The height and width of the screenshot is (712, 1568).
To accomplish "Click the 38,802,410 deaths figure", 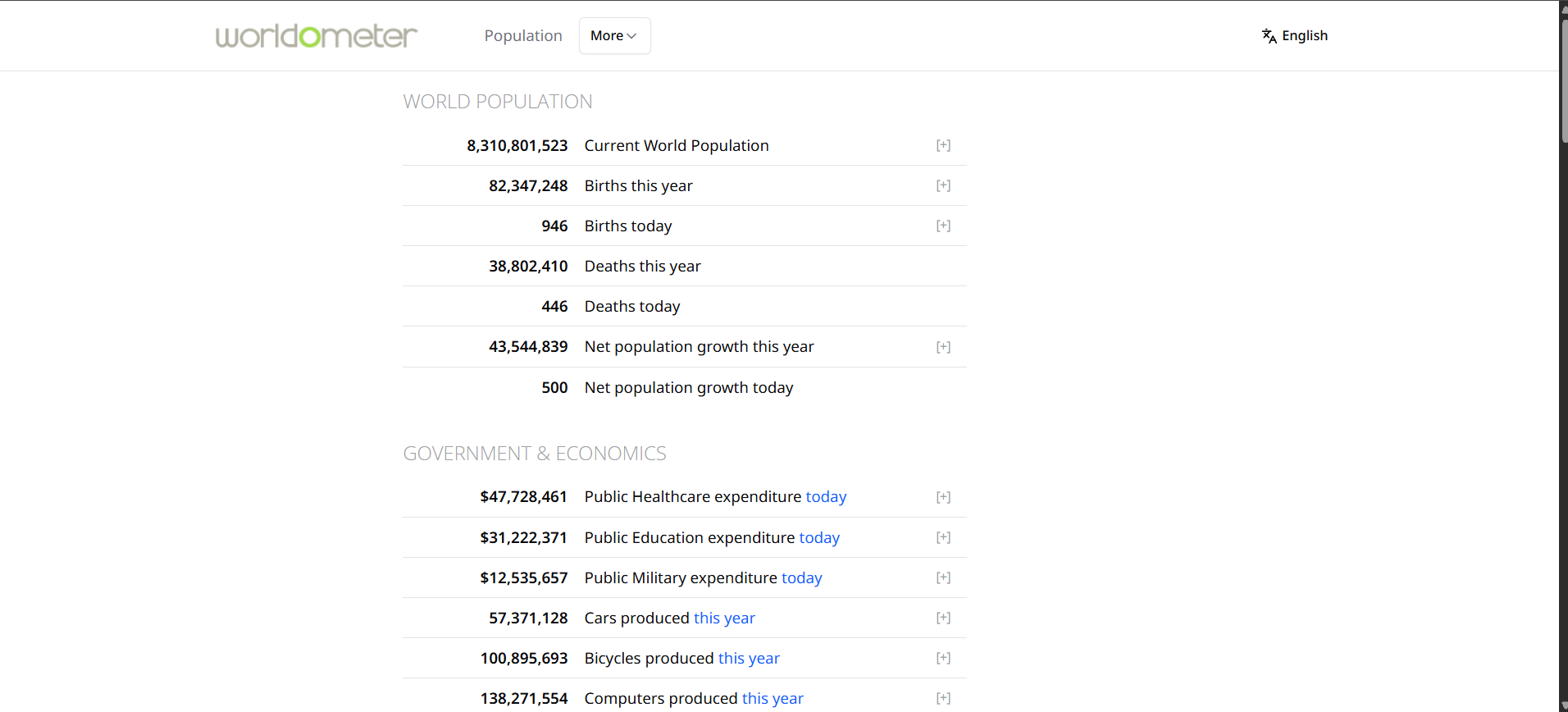I will (528, 266).
